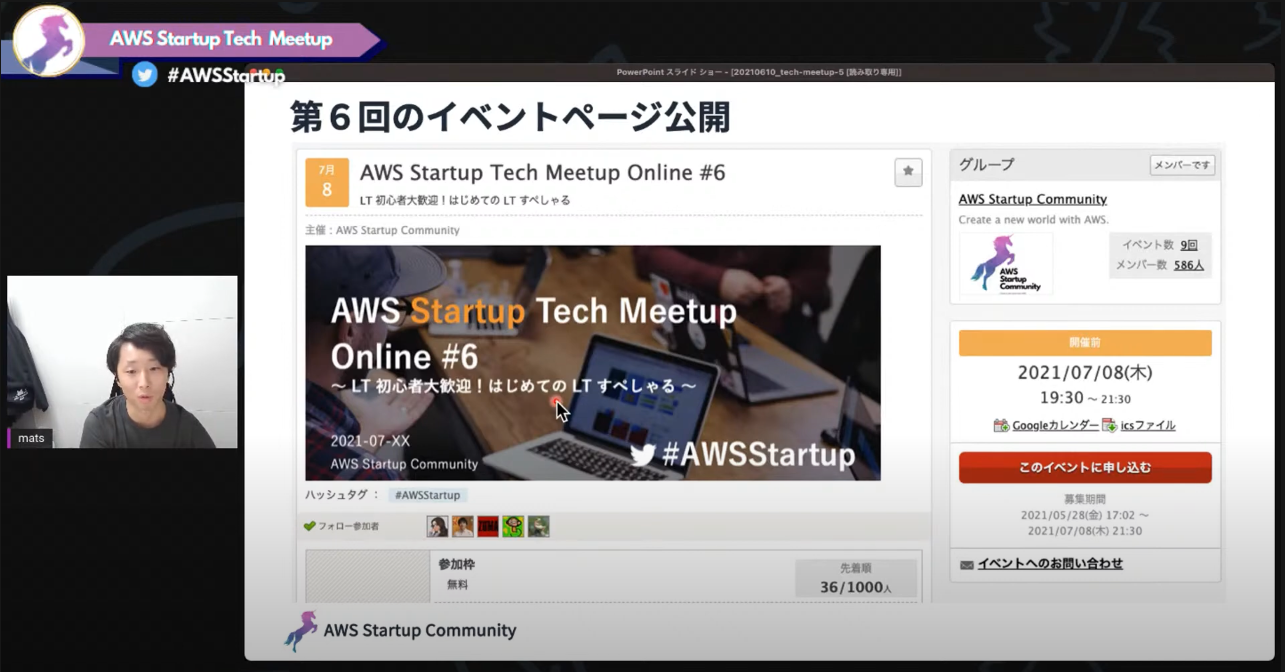Click the Twitter bird icon beside #AWSStartup

(145, 74)
